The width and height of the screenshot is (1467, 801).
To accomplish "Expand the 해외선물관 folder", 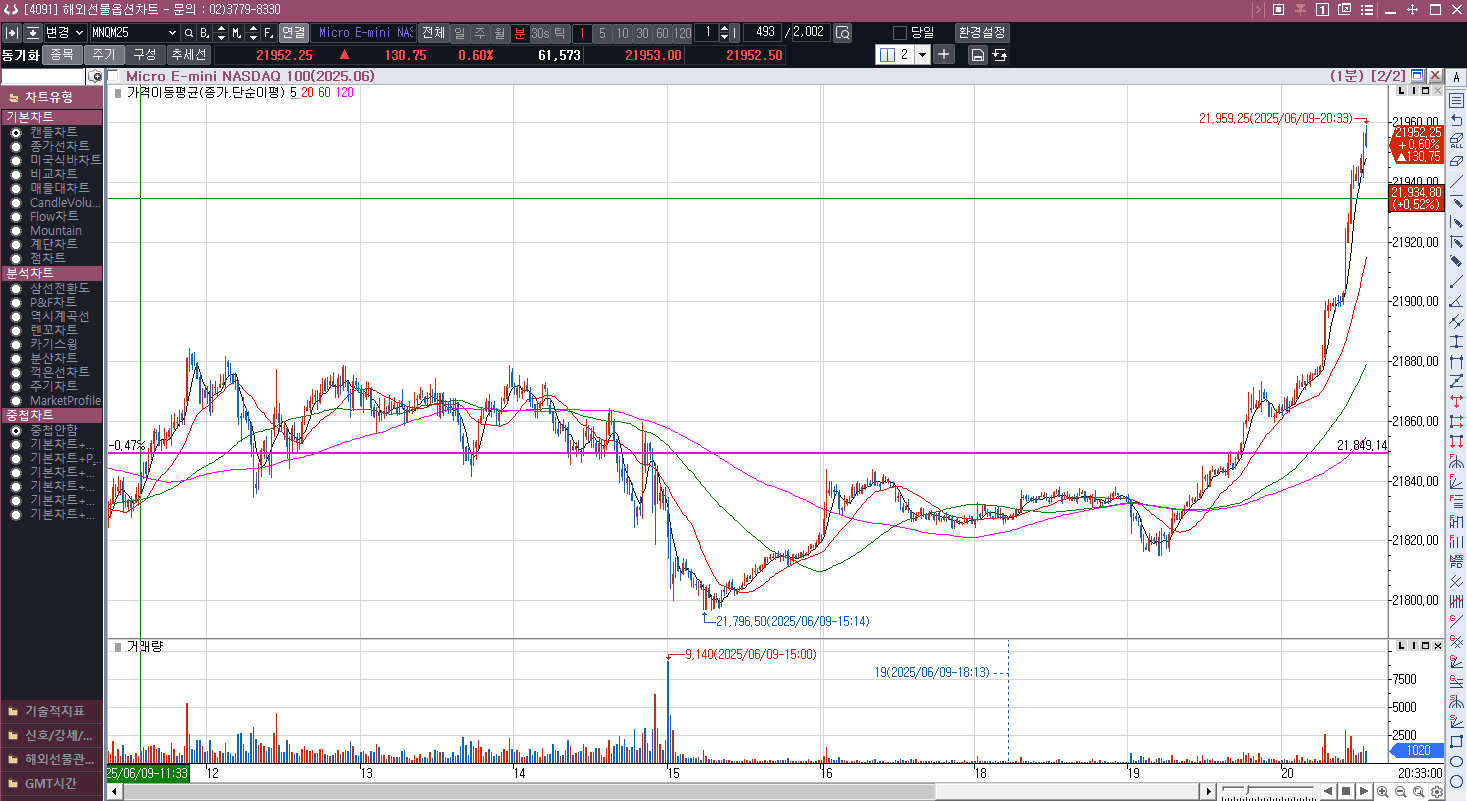I will (x=52, y=760).
